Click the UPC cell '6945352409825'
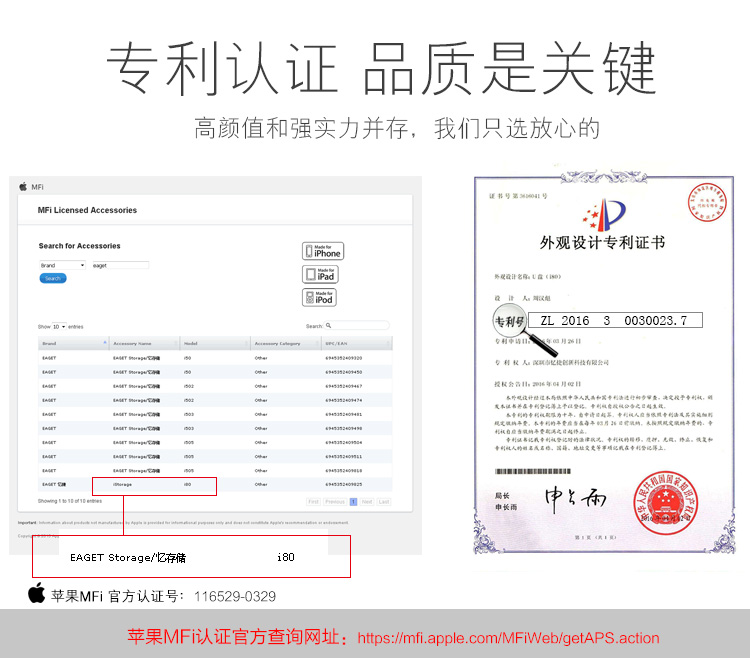This screenshot has width=750, height=658. [343, 484]
